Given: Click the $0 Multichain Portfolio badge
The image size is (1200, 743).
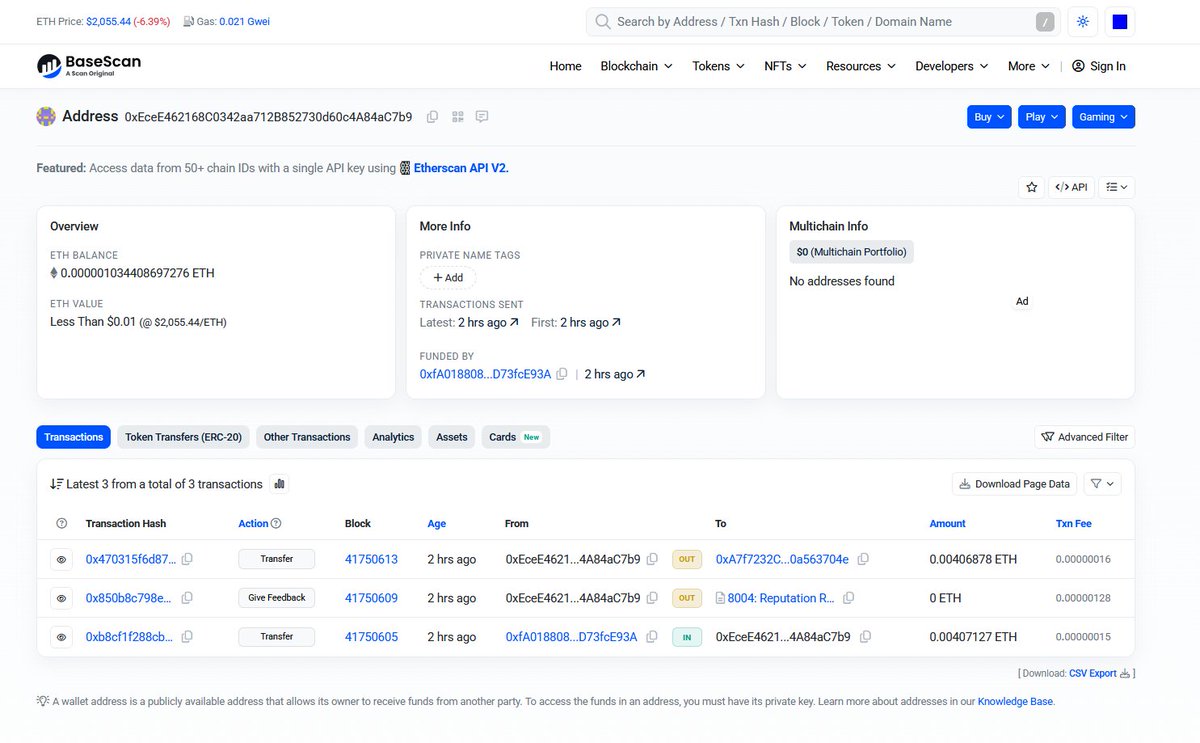Looking at the screenshot, I should pyautogui.click(x=851, y=252).
